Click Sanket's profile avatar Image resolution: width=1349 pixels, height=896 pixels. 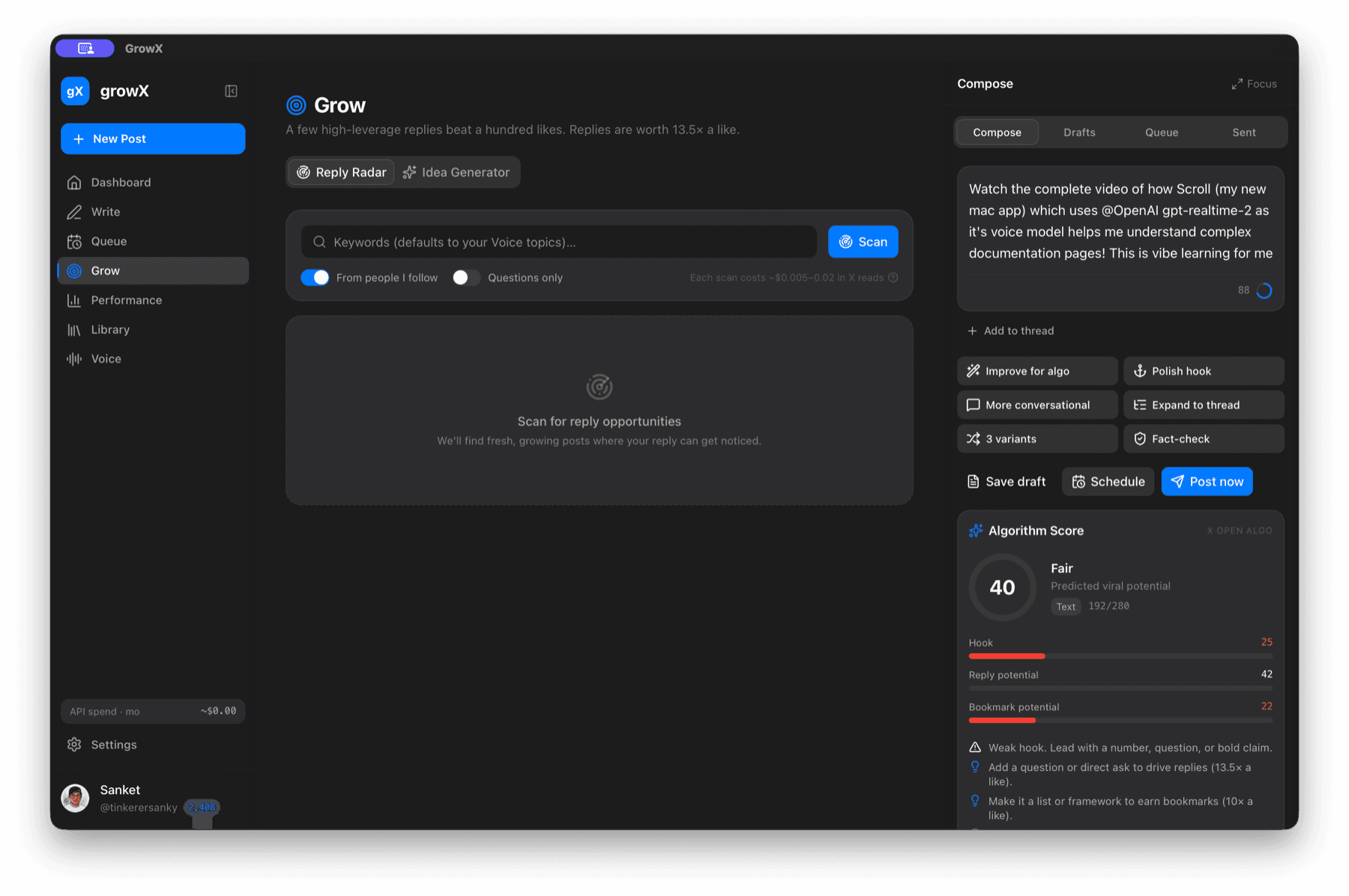75,798
